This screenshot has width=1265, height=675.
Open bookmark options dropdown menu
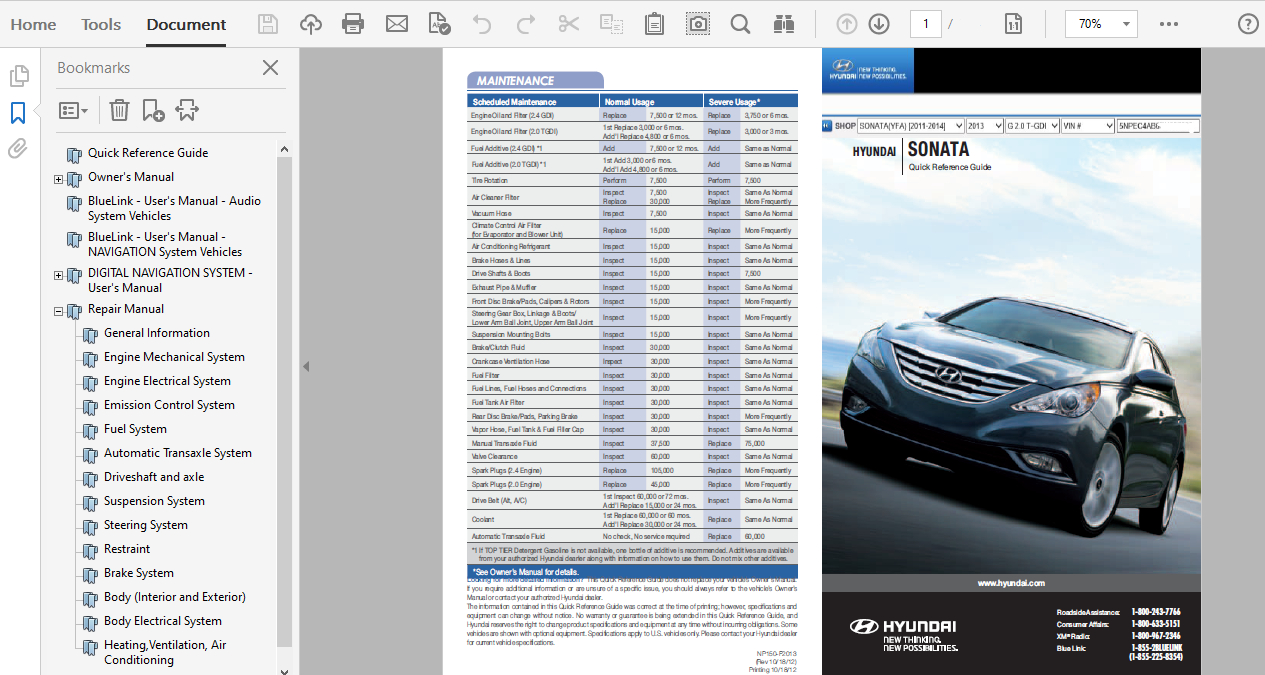click(73, 110)
